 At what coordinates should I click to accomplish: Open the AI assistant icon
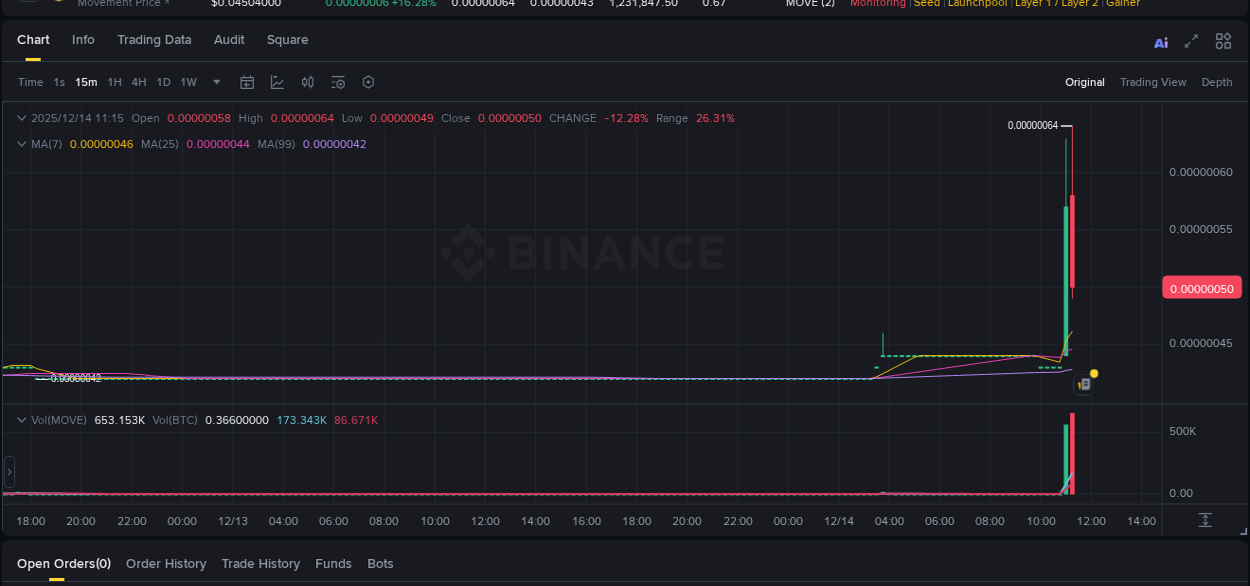pyautogui.click(x=1161, y=41)
